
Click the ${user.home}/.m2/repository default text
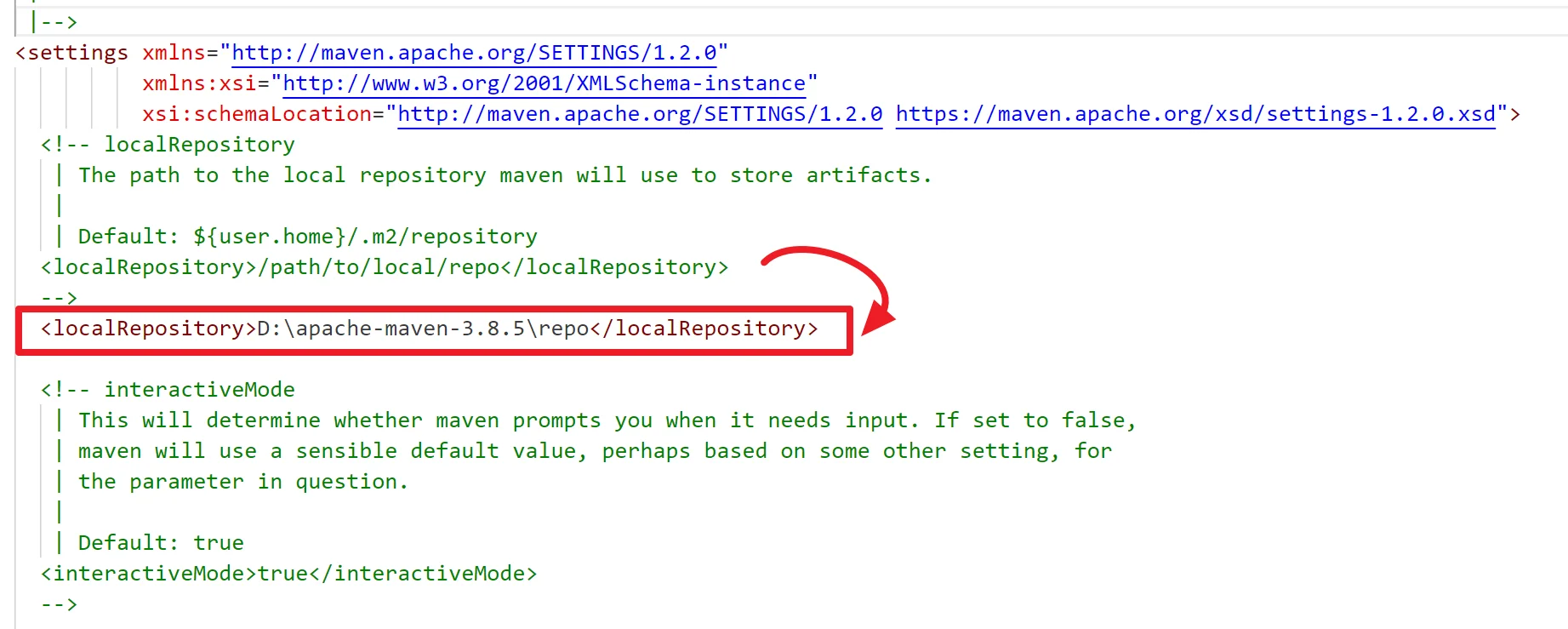pyautogui.click(x=365, y=237)
